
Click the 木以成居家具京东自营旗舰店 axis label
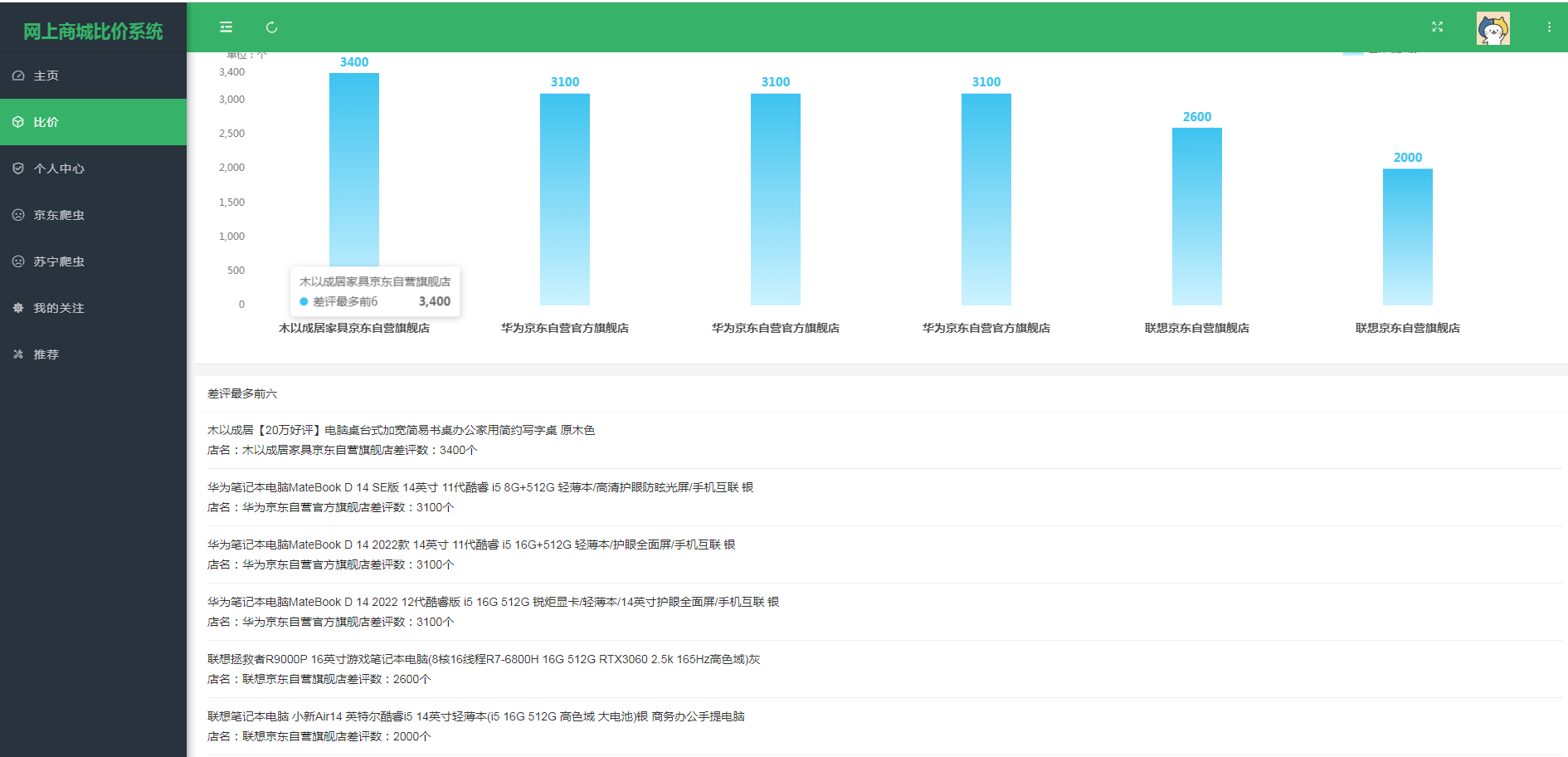pyautogui.click(x=354, y=328)
